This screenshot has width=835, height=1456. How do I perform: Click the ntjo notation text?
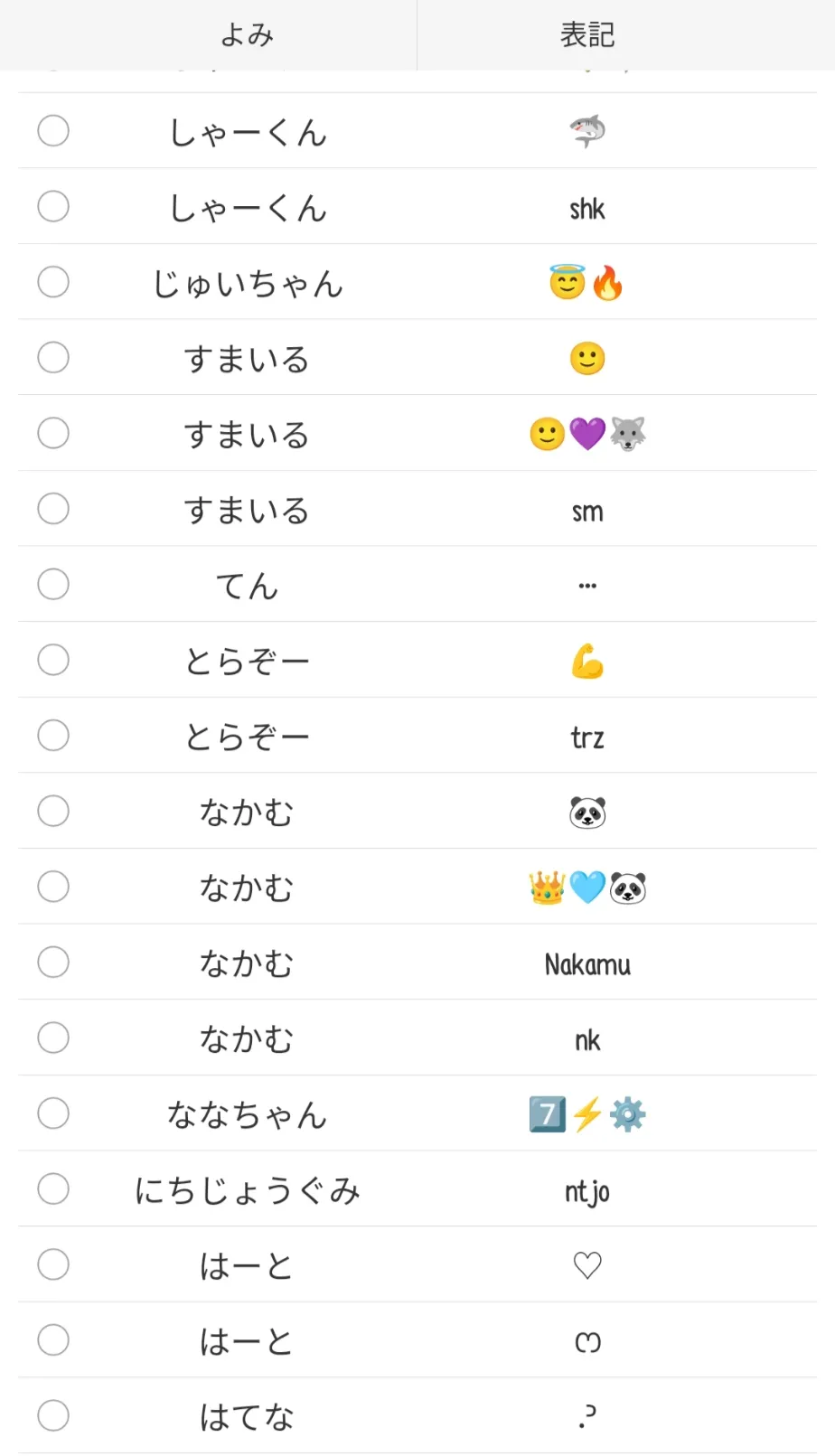pyautogui.click(x=587, y=1192)
